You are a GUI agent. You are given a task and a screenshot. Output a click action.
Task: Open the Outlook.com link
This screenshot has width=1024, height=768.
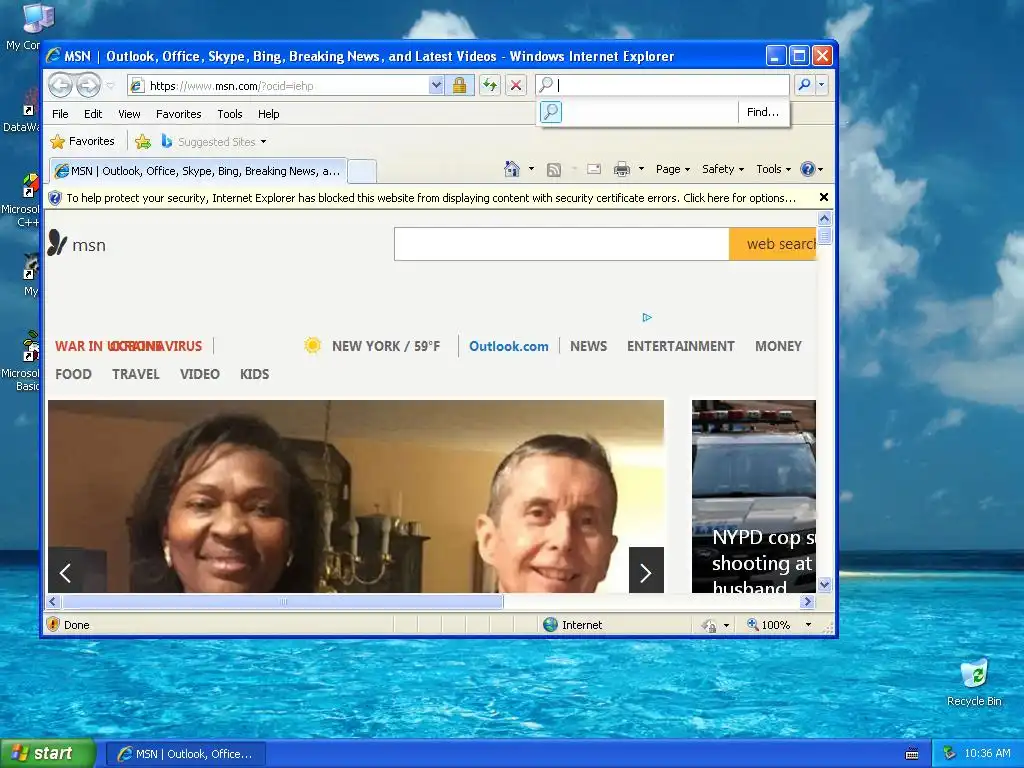[509, 346]
